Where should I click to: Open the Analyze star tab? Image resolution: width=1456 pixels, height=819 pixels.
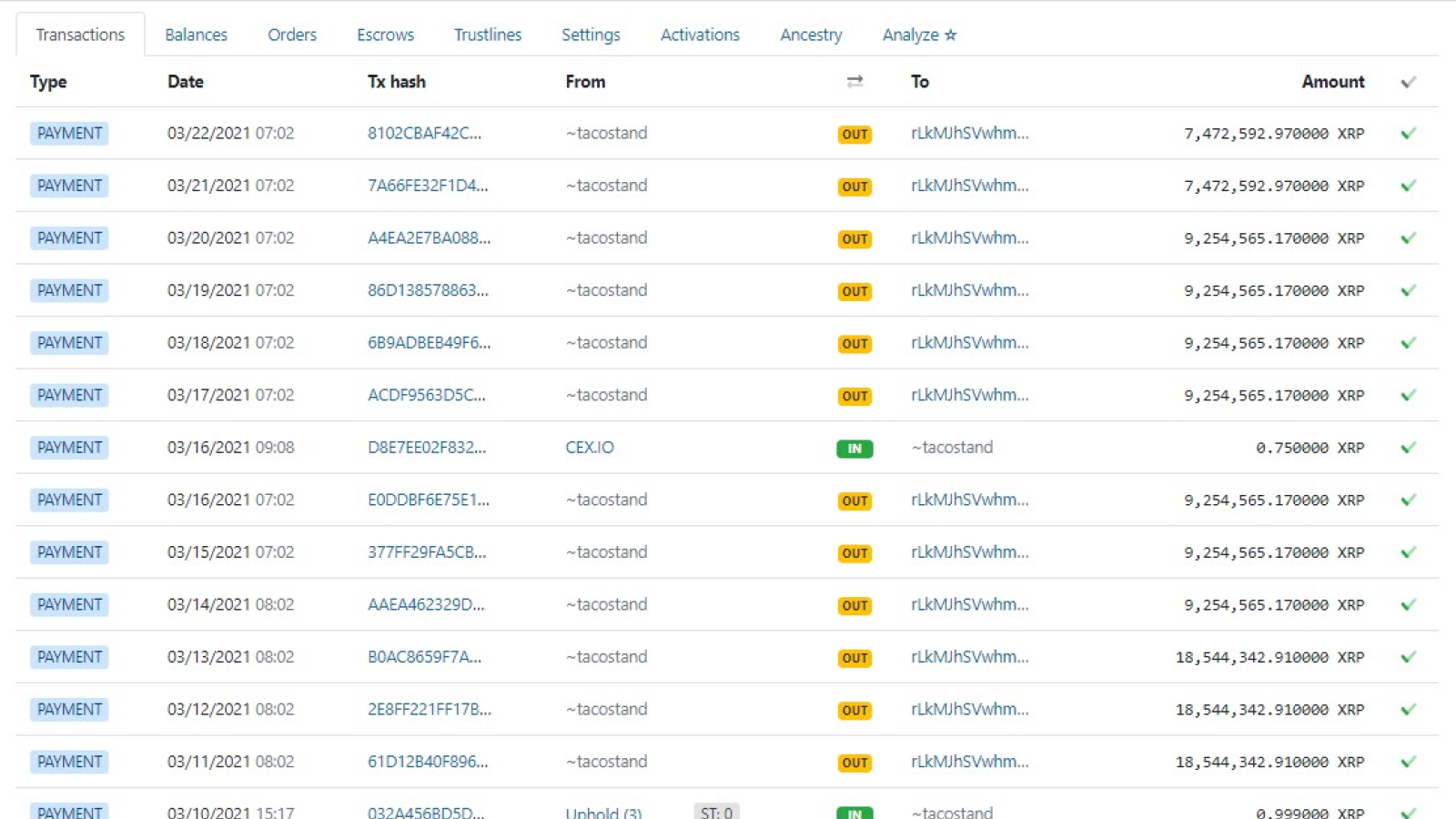click(x=919, y=35)
